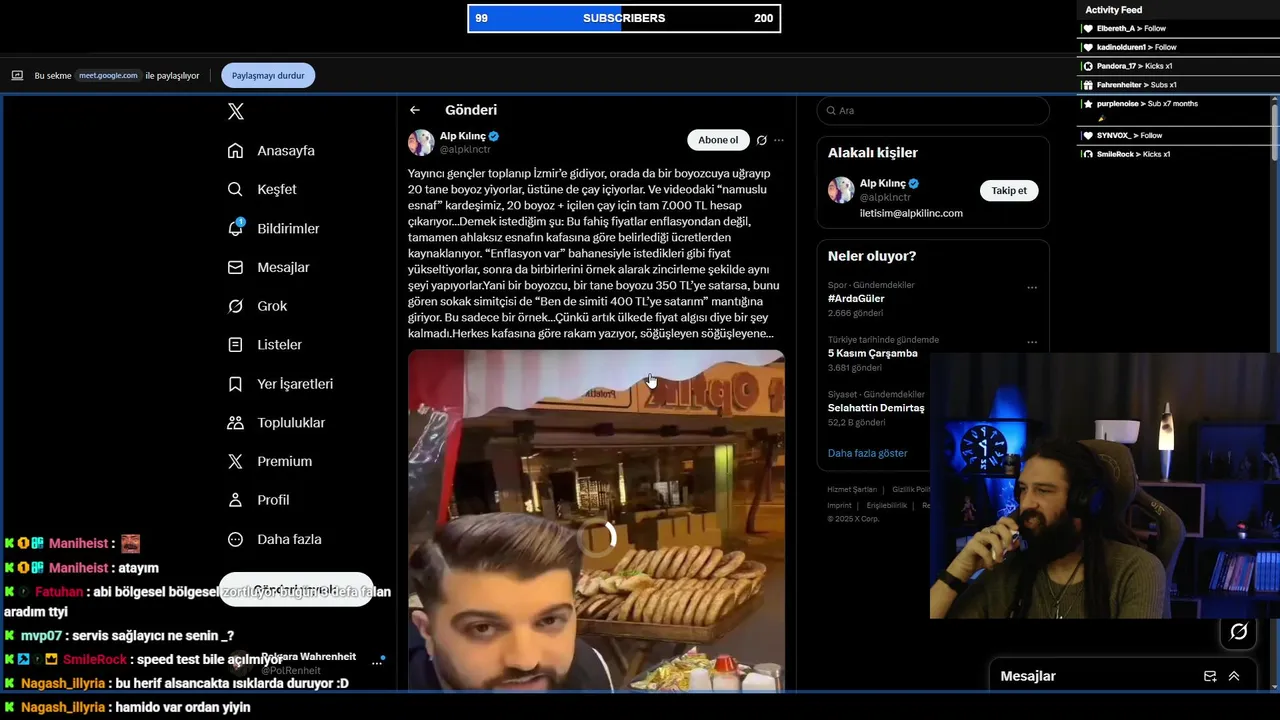This screenshot has width=1280, height=720.
Task: Open the Bildirimler bell icon
Action: click(235, 228)
